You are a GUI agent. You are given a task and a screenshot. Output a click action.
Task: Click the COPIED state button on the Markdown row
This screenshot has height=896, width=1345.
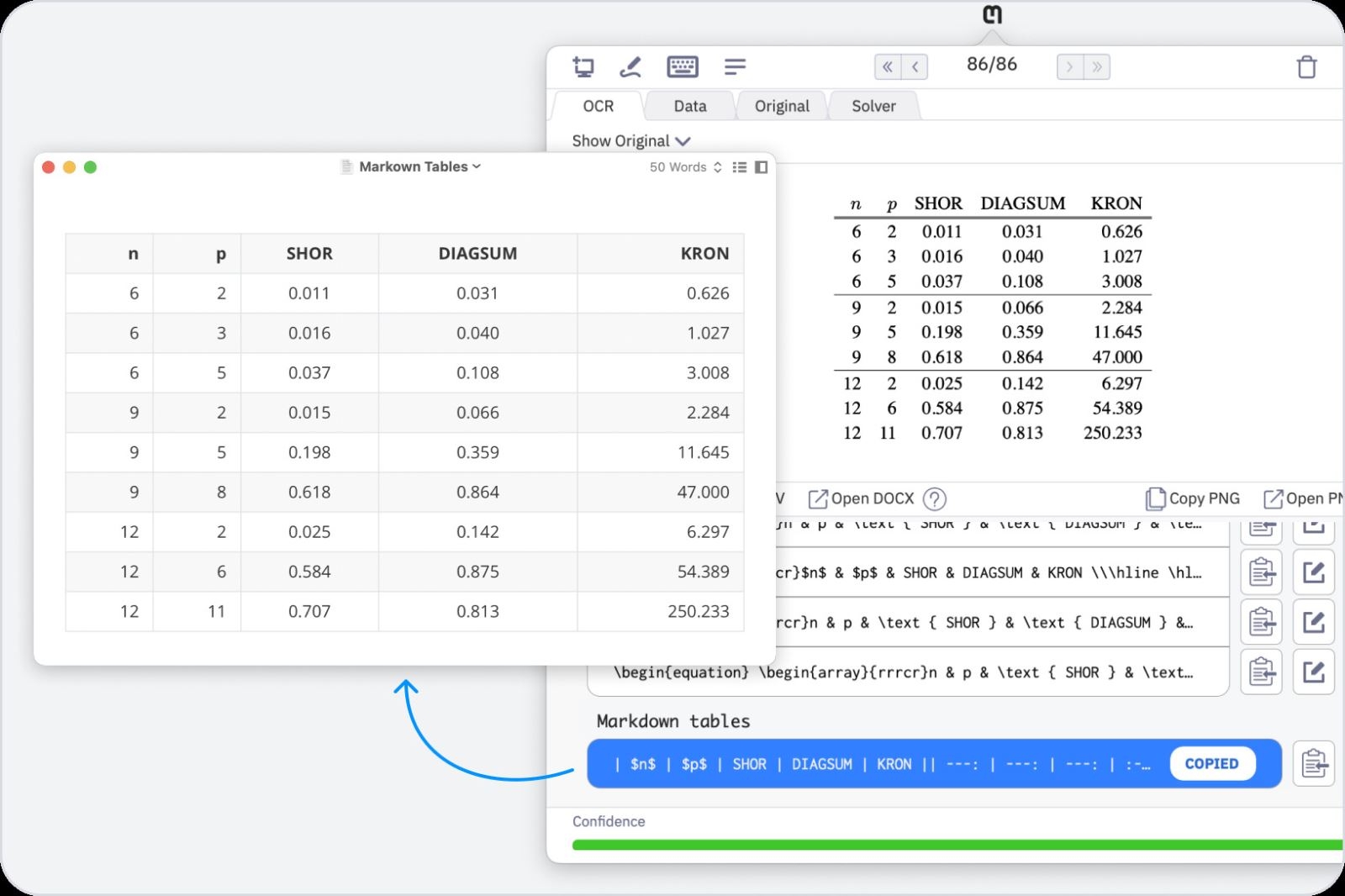tap(1212, 763)
